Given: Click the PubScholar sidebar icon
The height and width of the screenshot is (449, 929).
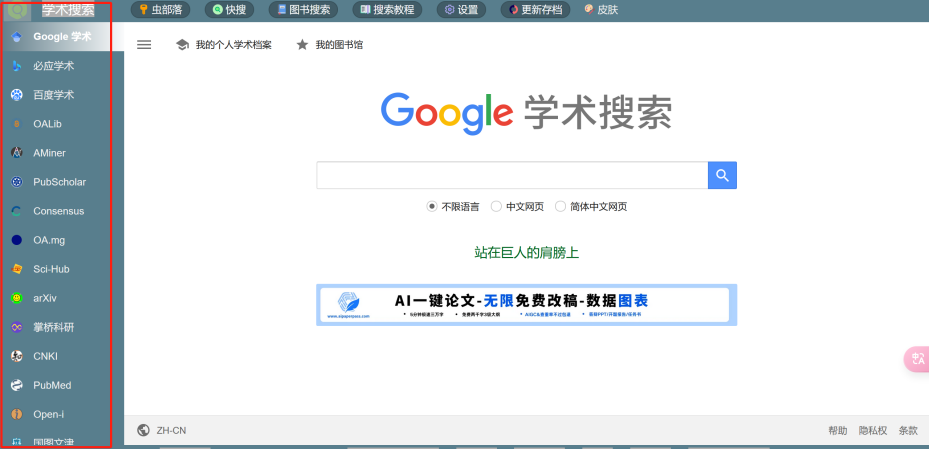Looking at the screenshot, I should coord(17,182).
